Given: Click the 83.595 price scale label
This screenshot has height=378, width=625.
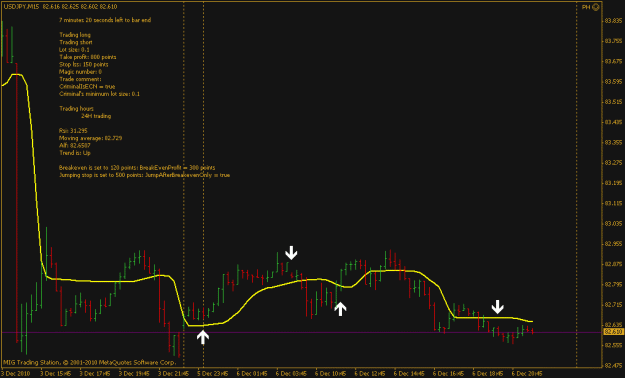Looking at the screenshot, I should point(613,82).
